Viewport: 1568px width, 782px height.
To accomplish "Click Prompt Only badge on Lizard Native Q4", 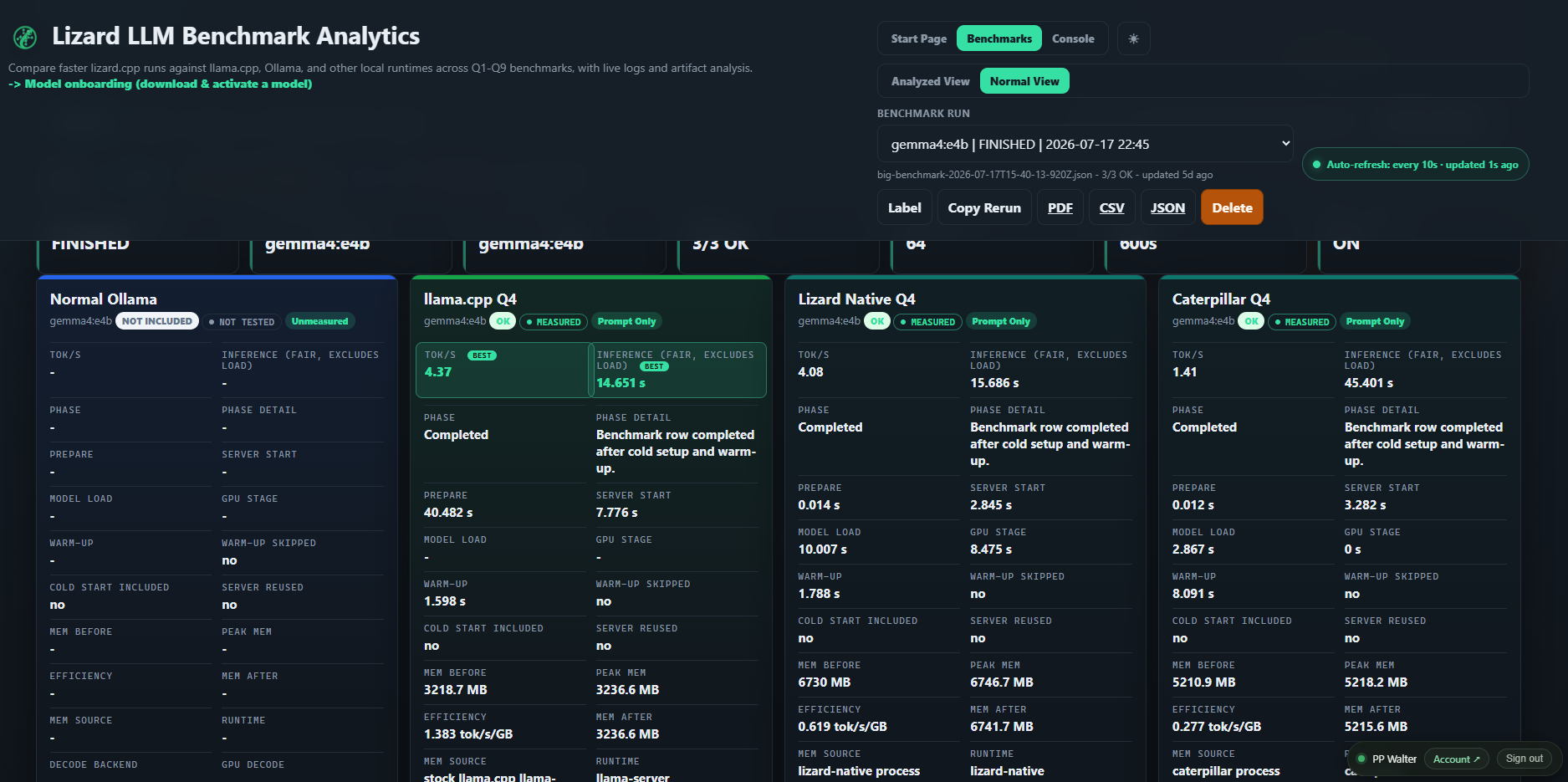I will [x=1001, y=321].
